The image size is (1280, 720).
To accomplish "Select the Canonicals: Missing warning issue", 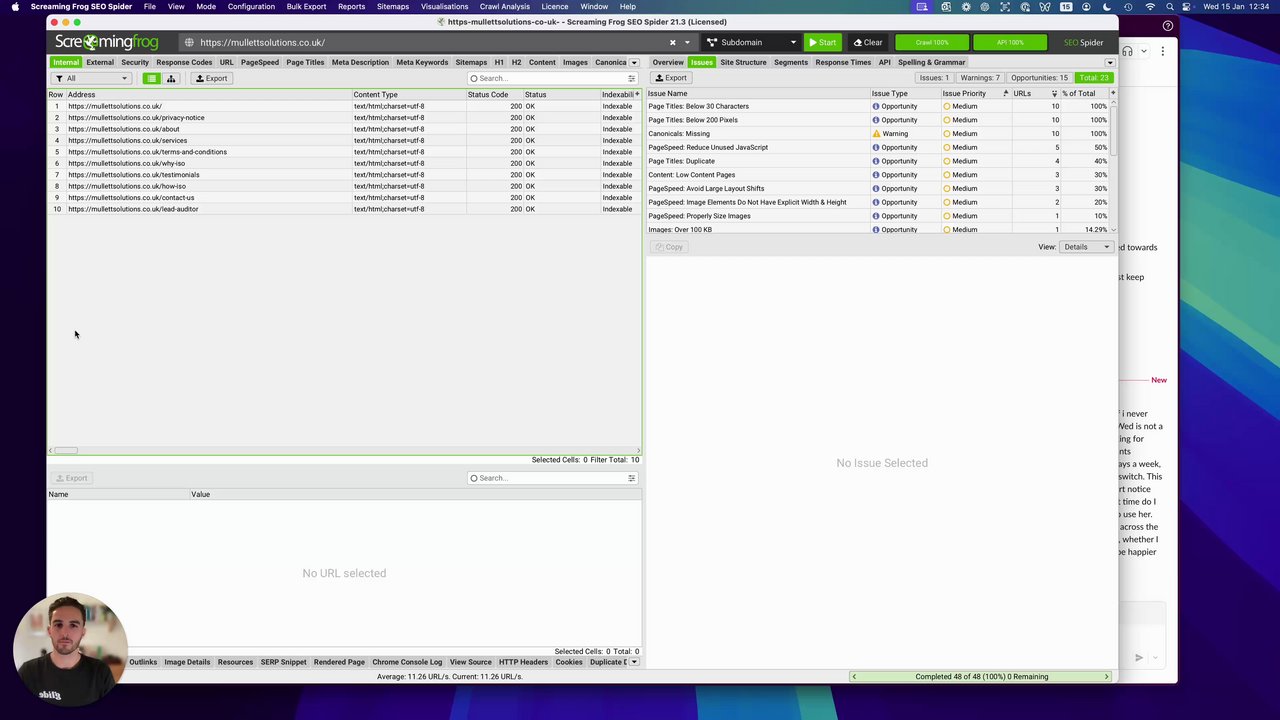I will pyautogui.click(x=878, y=133).
